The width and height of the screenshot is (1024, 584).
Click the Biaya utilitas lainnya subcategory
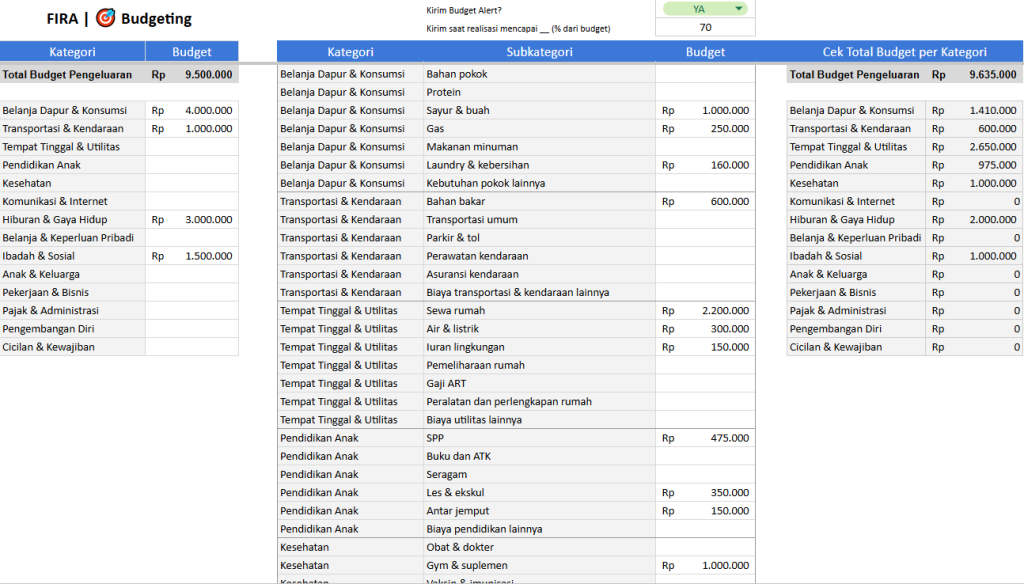(539, 420)
